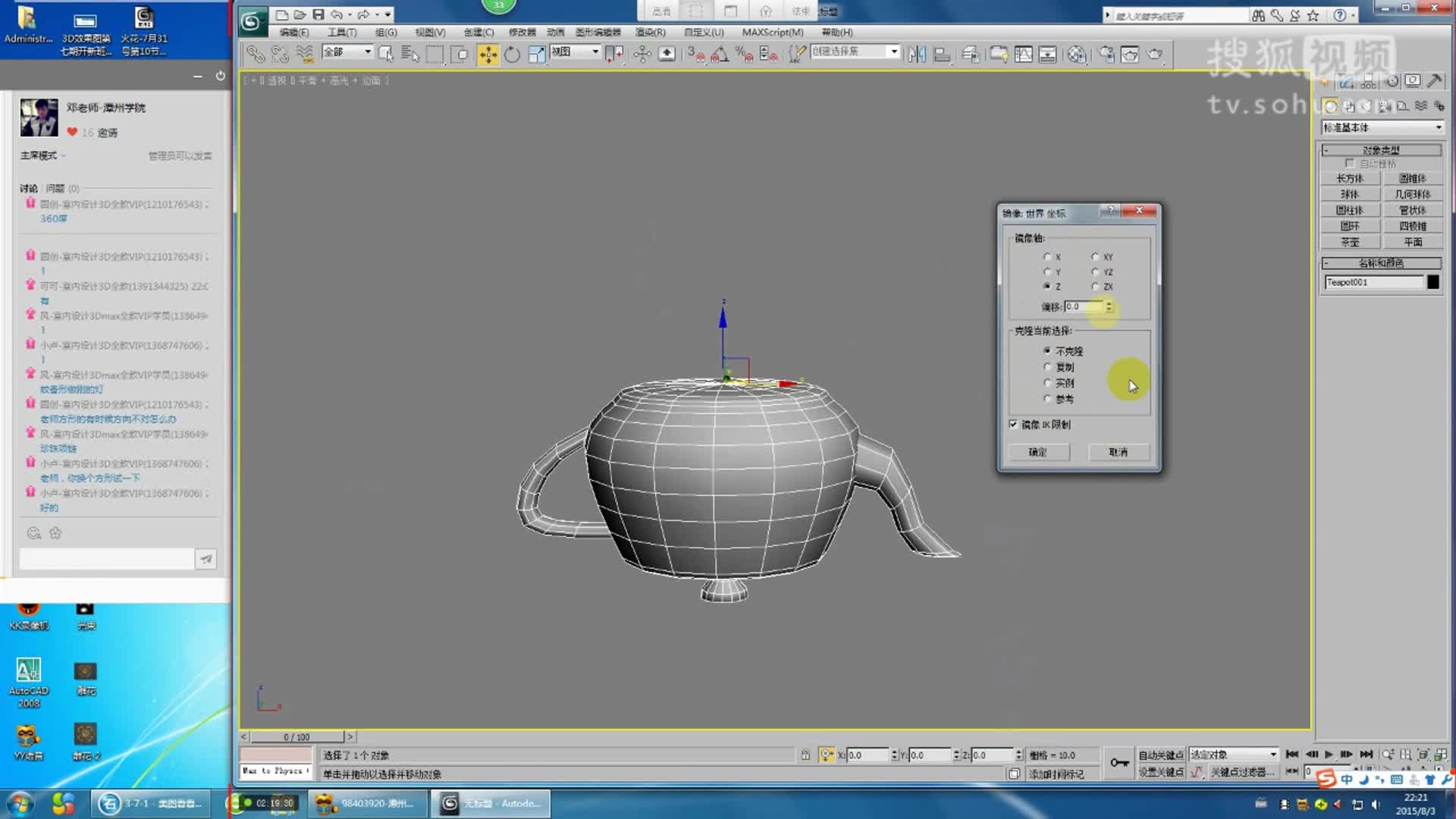Select the Rotate tool in the toolbar
1456x819 pixels.
514,54
